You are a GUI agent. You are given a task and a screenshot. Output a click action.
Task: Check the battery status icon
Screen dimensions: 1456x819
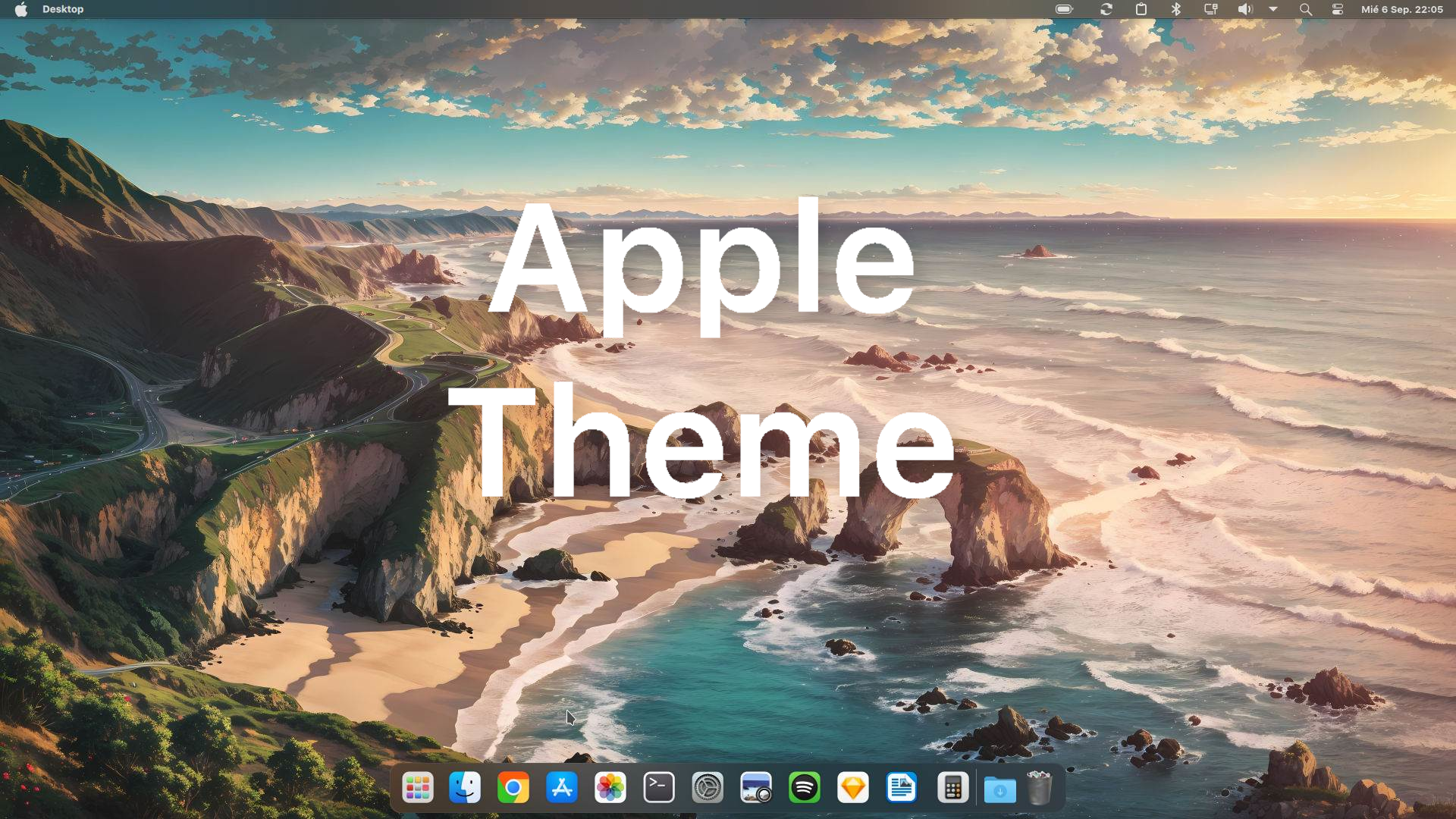click(x=1065, y=9)
